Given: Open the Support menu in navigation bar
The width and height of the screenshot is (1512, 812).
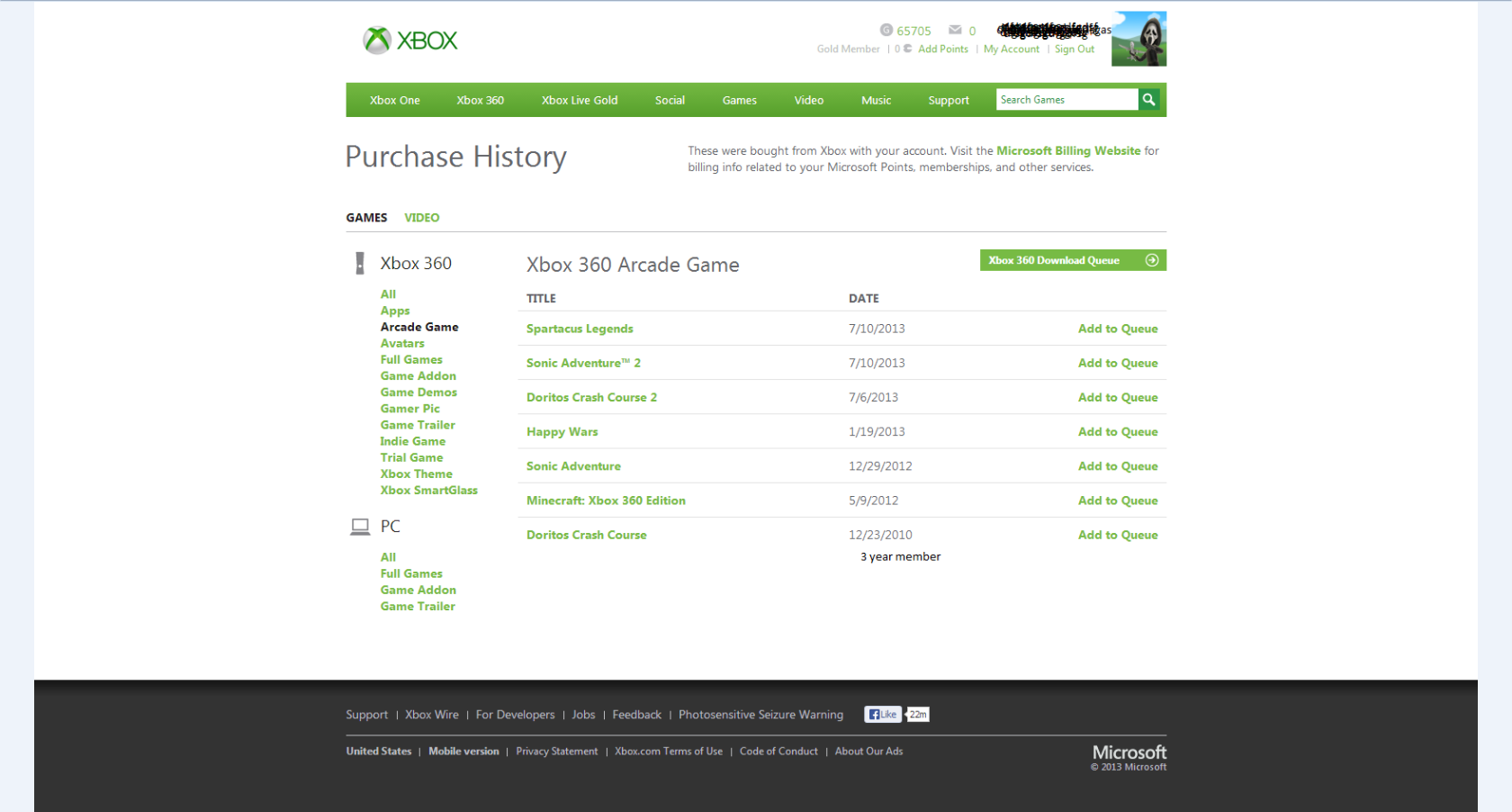Looking at the screenshot, I should click(949, 100).
